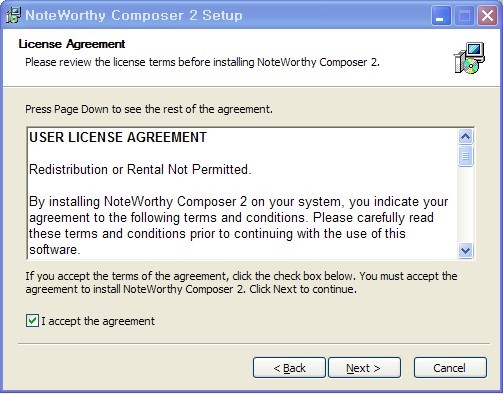Click the License Agreement page heading
This screenshot has height=394, width=503.
pyautogui.click(x=72, y=44)
